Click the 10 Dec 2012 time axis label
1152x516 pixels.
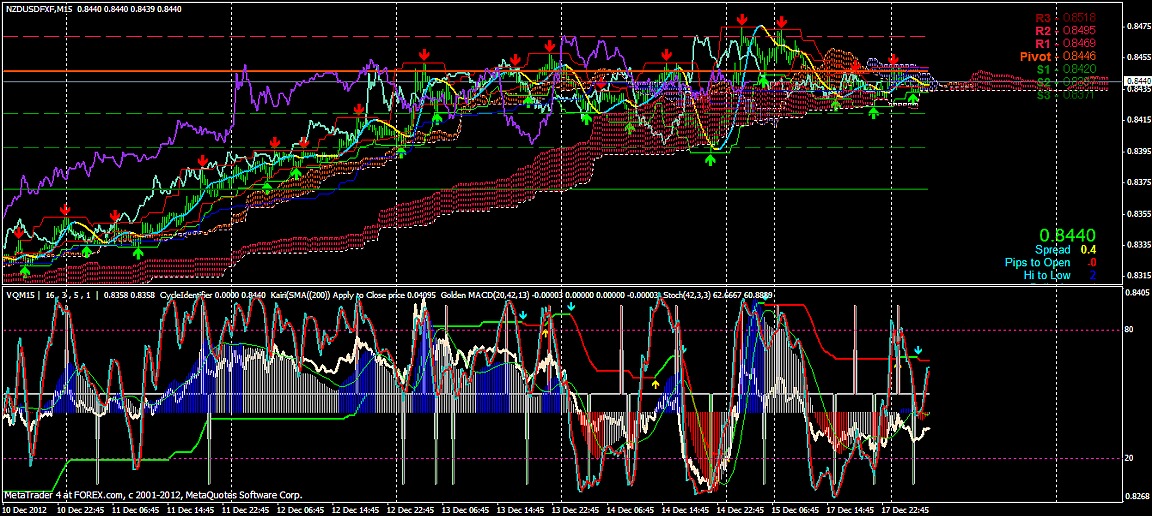[25, 509]
